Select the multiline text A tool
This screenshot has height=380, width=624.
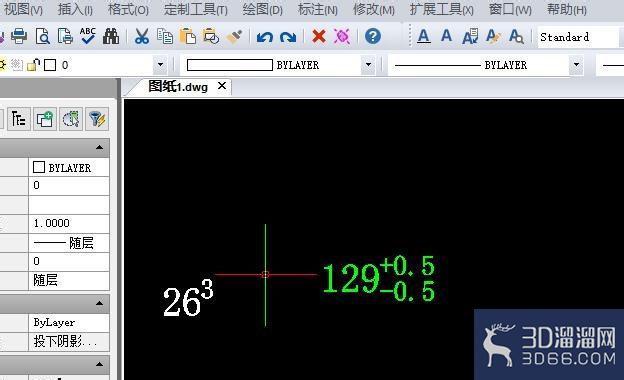(x=423, y=37)
